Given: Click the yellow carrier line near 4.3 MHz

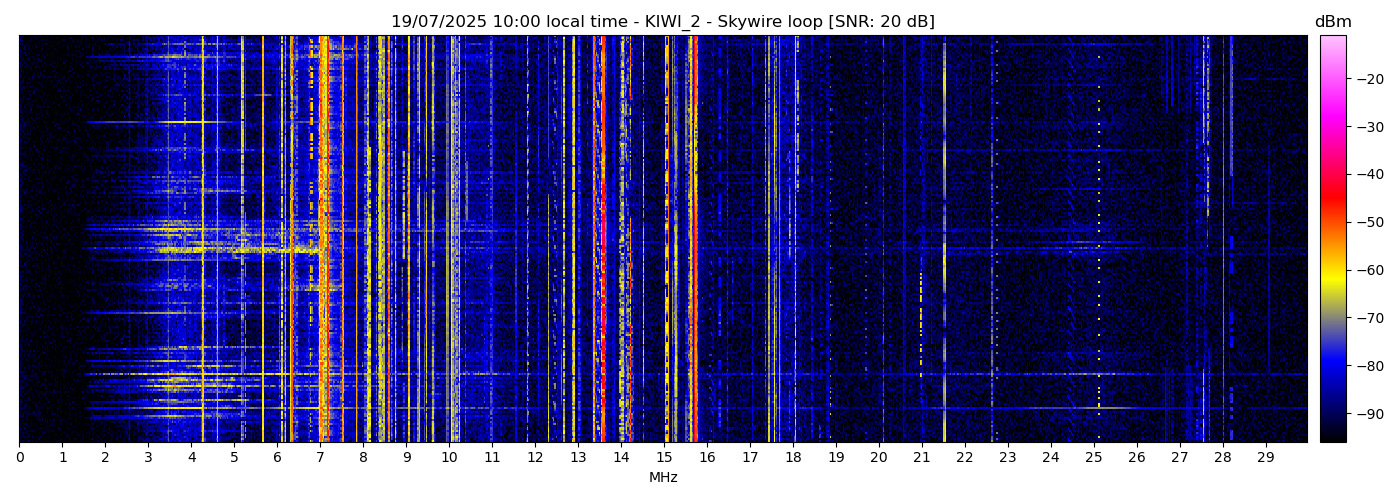Looking at the screenshot, I should 203,240.
